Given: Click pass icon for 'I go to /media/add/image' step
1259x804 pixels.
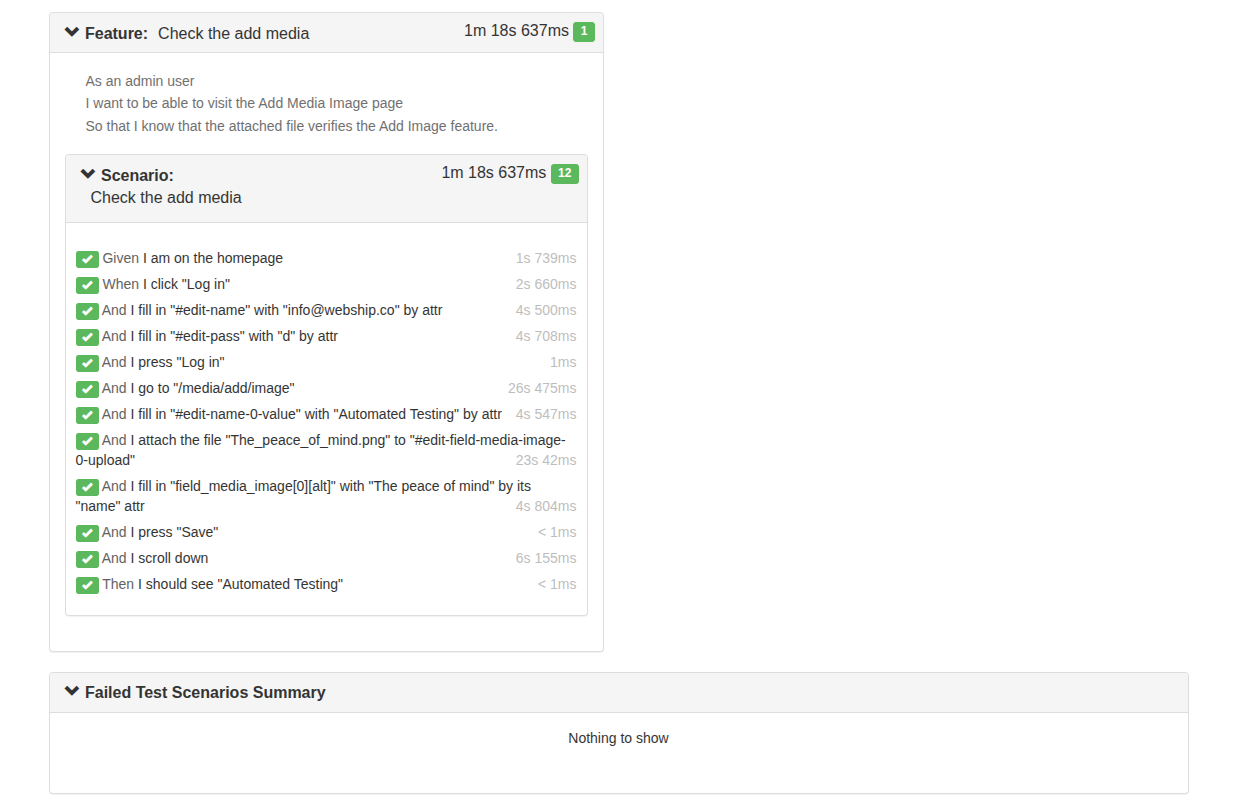Looking at the screenshot, I should [87, 389].
